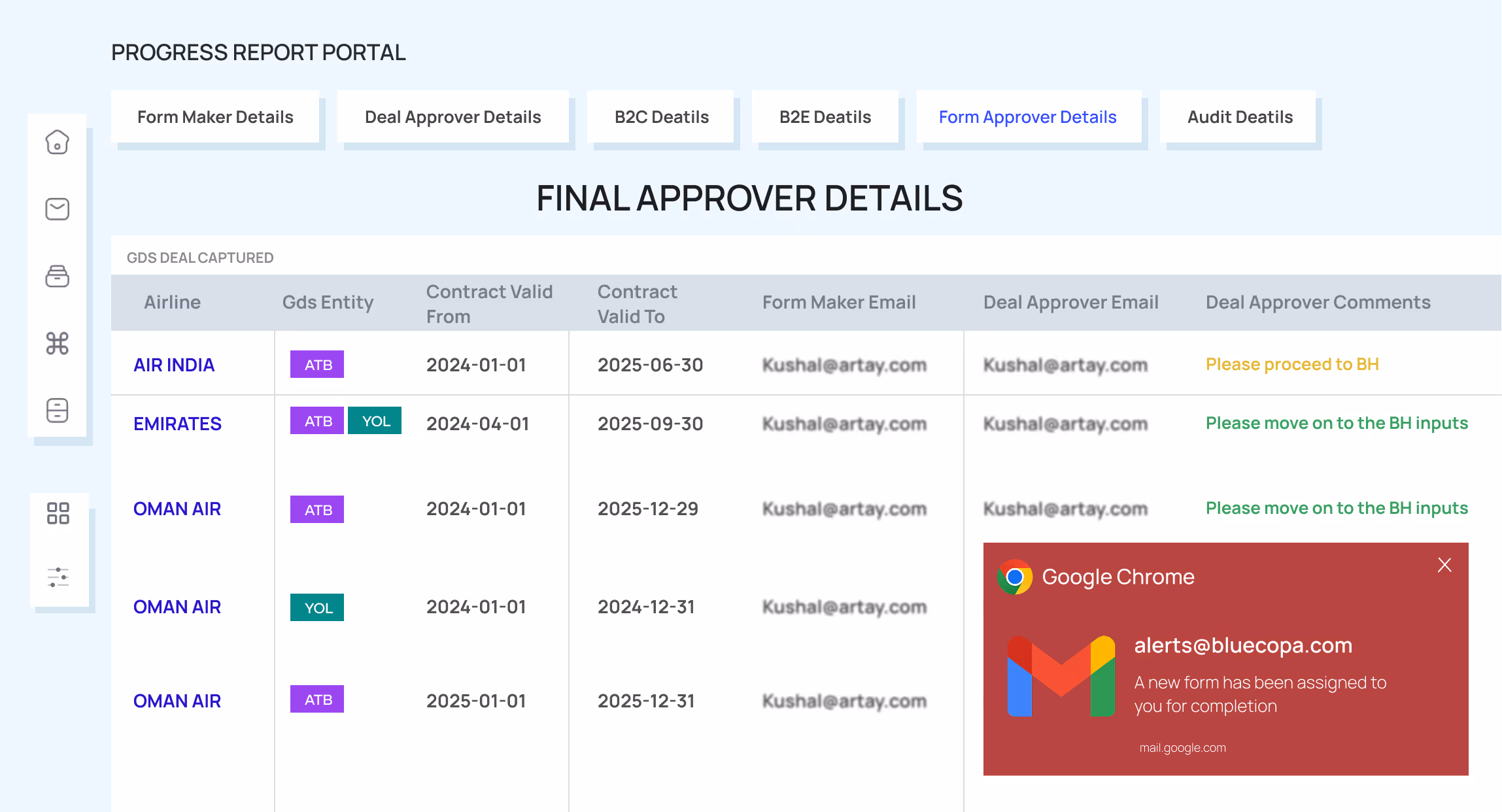
Task: Click the Airline column header
Action: 172,302
